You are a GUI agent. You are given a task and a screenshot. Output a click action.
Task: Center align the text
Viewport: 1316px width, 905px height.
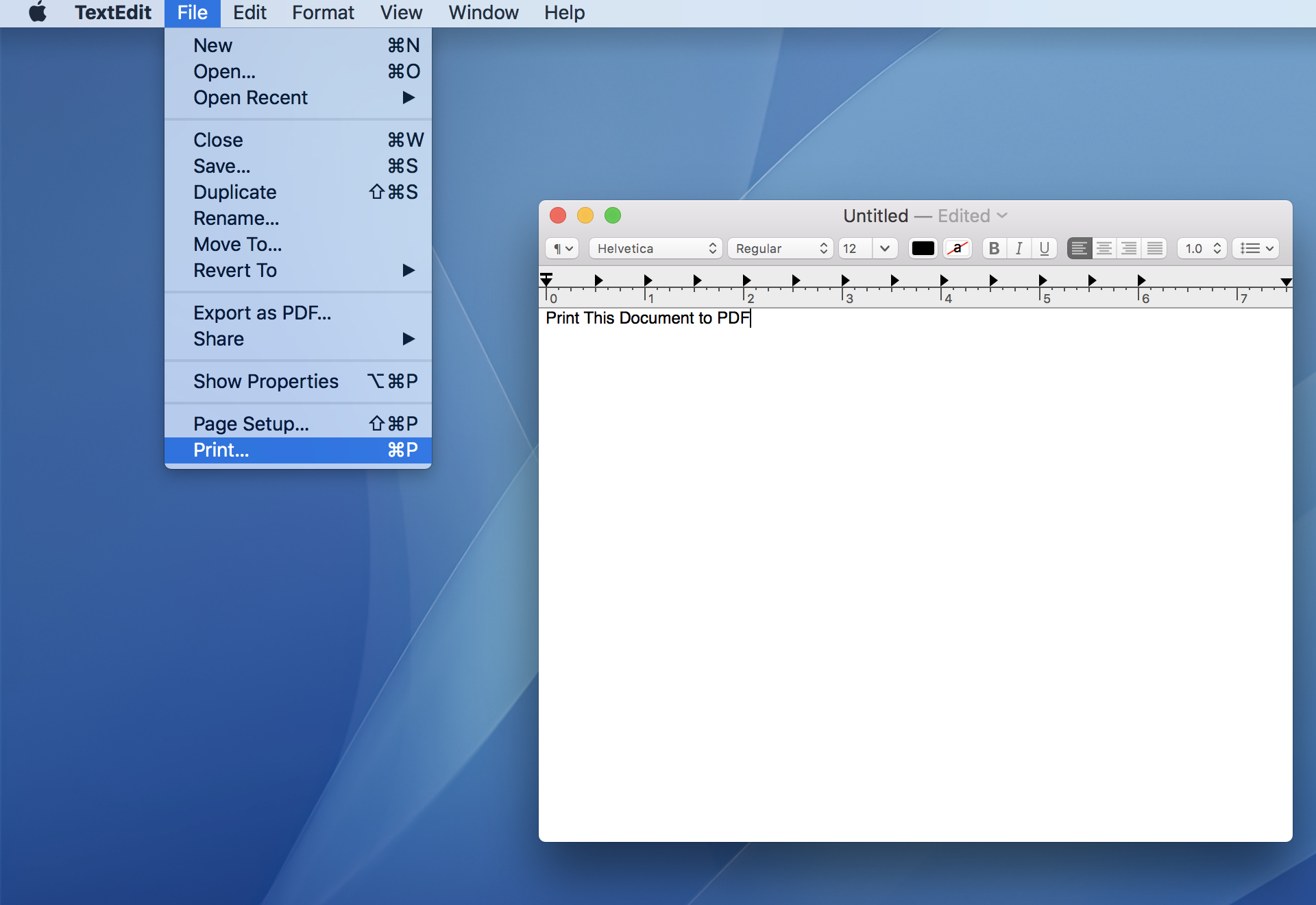tap(1104, 248)
